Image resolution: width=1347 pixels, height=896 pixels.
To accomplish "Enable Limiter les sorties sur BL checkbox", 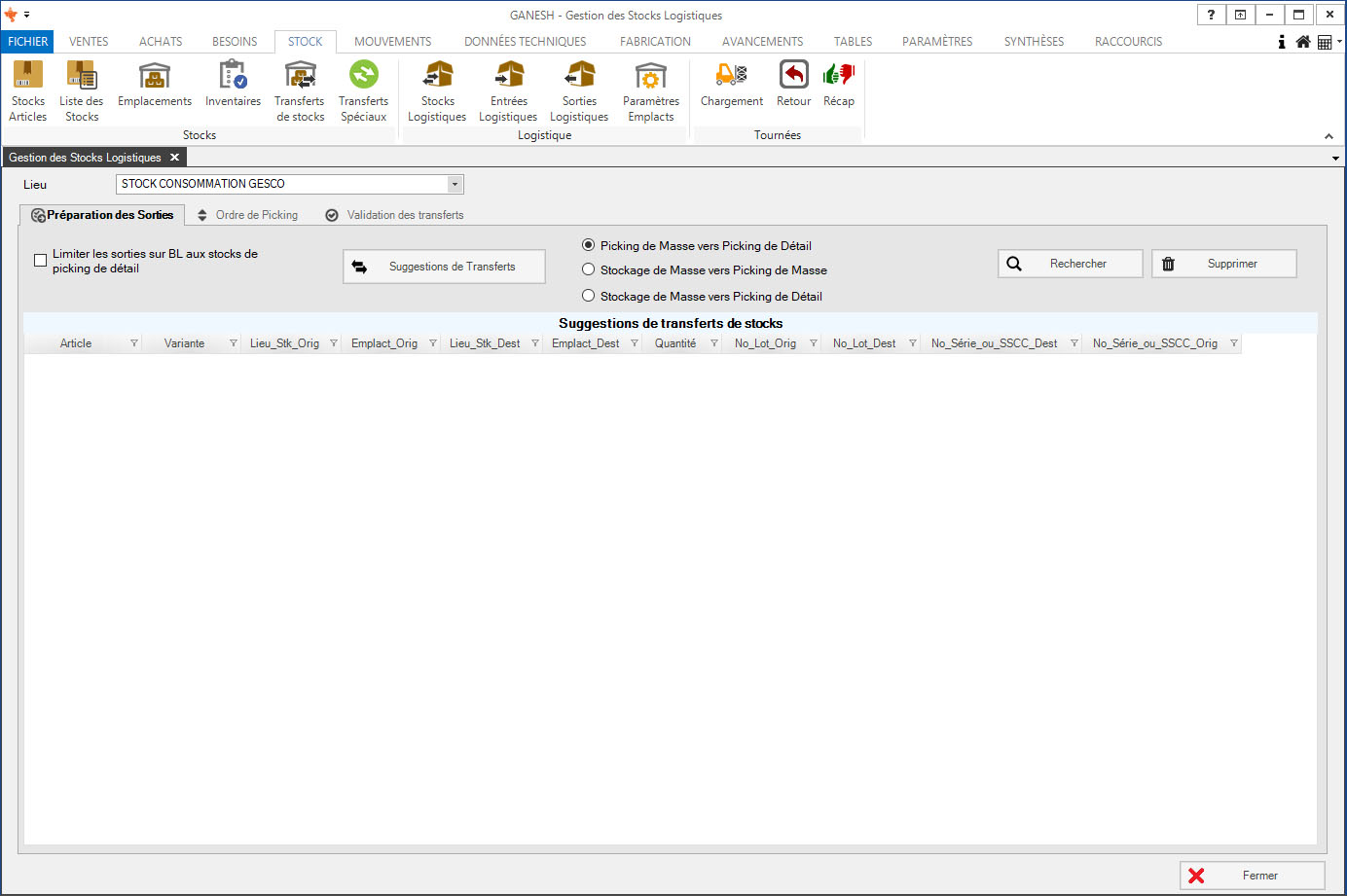I will click(41, 260).
